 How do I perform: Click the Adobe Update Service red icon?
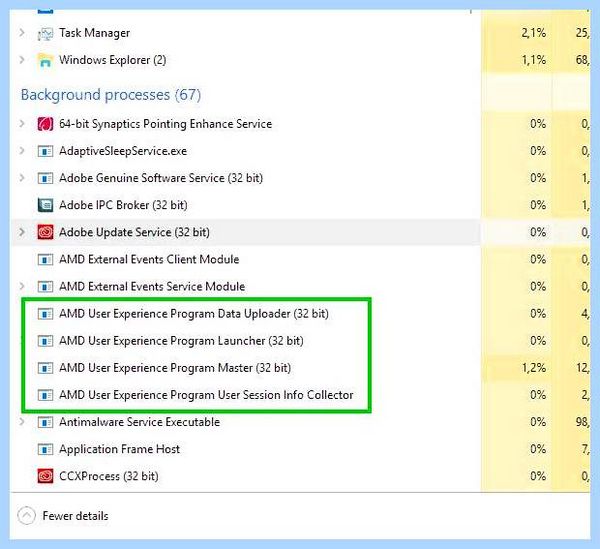[x=45, y=232]
